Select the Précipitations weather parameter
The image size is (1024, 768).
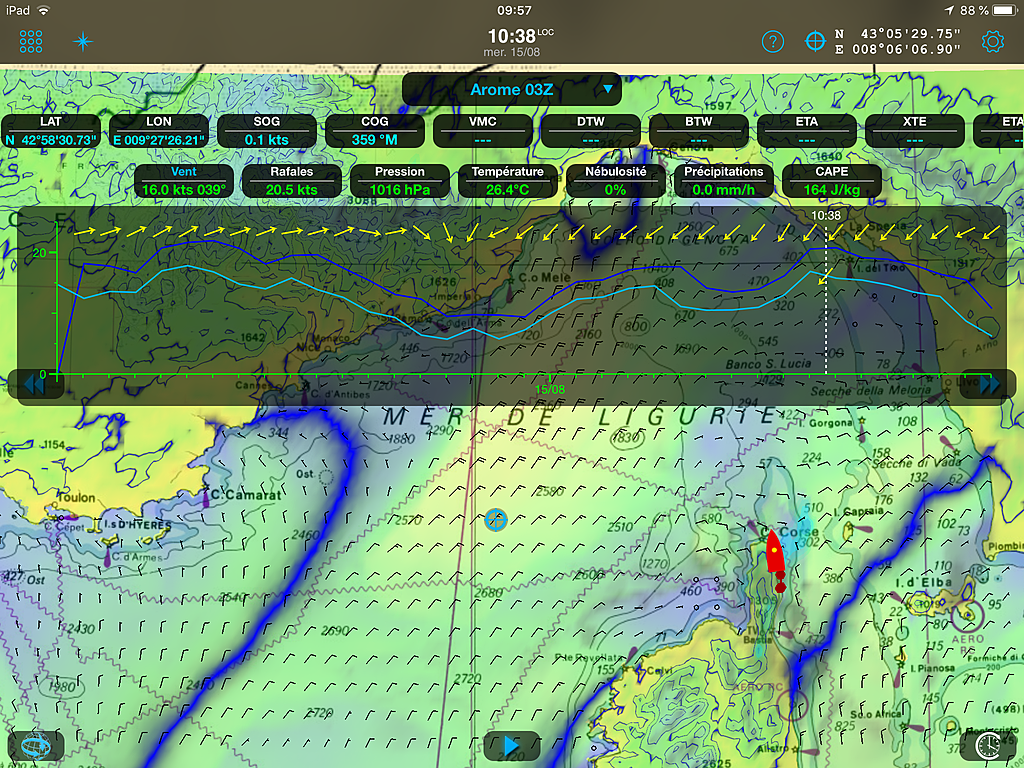724,181
